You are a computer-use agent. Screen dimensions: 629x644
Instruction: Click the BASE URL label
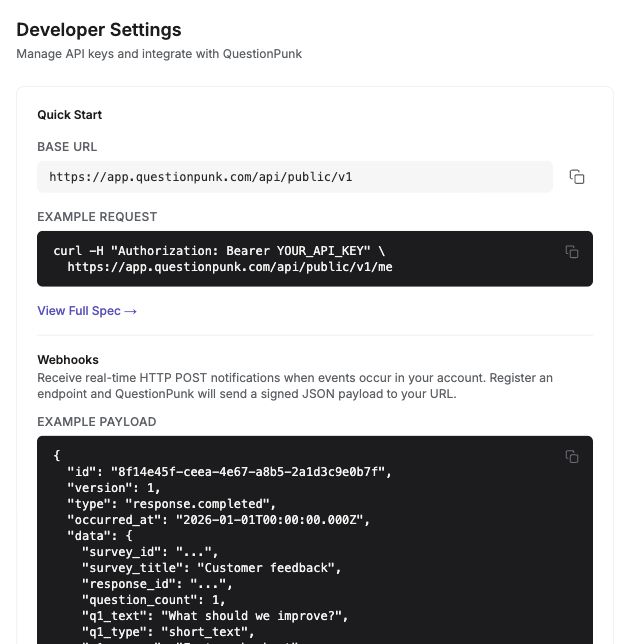pyautogui.click(x=67, y=147)
